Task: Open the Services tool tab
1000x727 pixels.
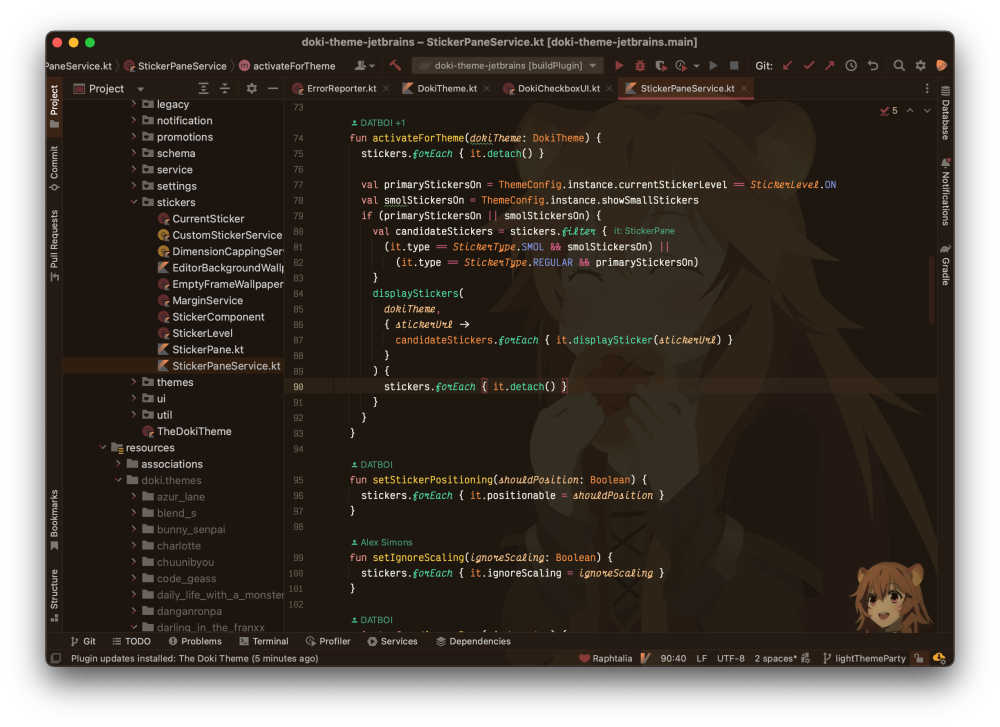Action: pos(392,642)
